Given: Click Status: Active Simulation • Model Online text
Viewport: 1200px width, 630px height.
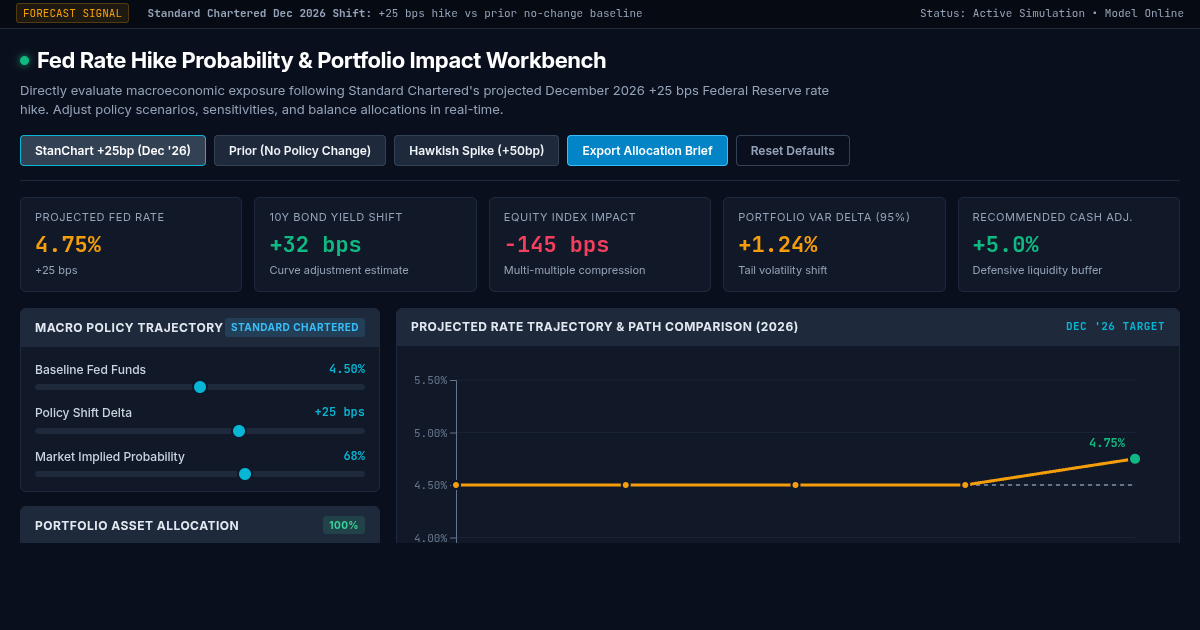Looking at the screenshot, I should pyautogui.click(x=1052, y=13).
